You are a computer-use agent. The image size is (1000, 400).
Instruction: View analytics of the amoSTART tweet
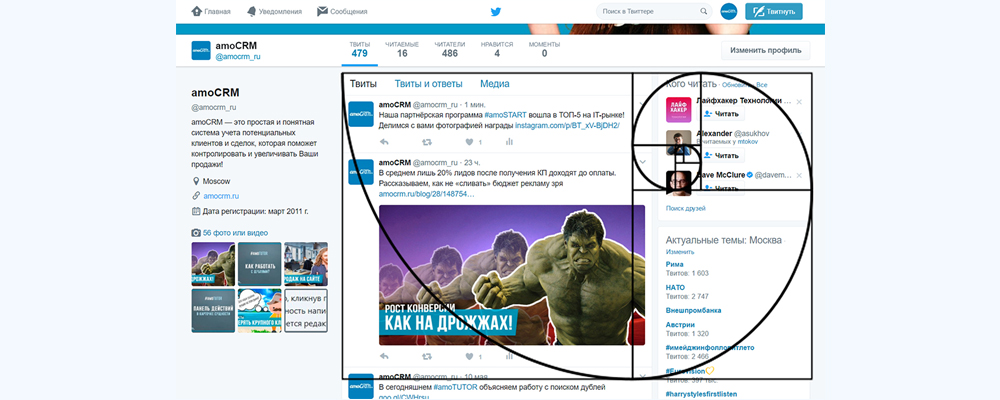coord(508,142)
